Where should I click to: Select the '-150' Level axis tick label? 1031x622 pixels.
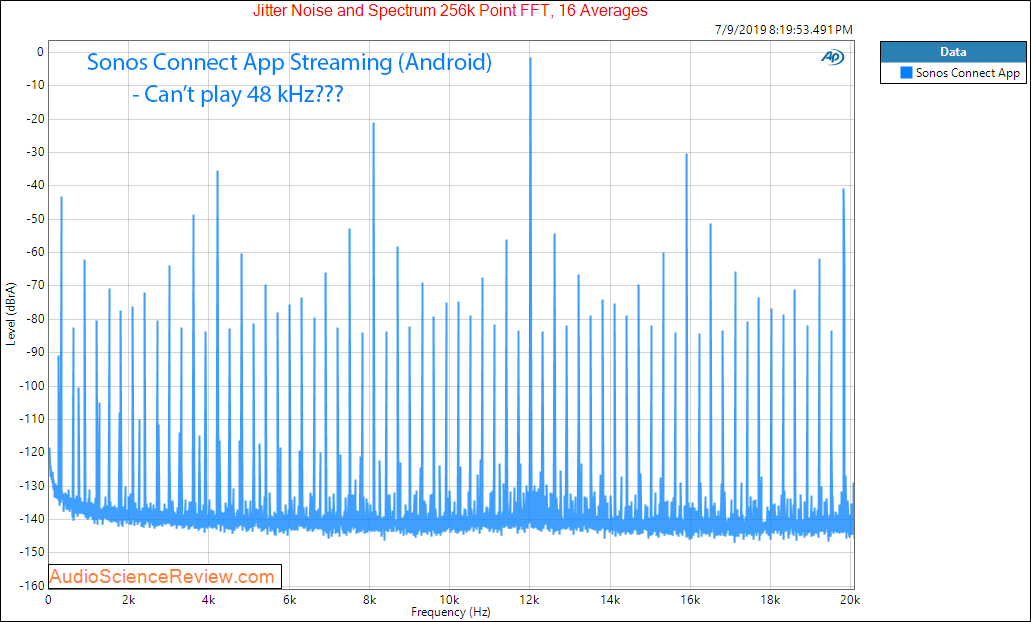coord(31,552)
